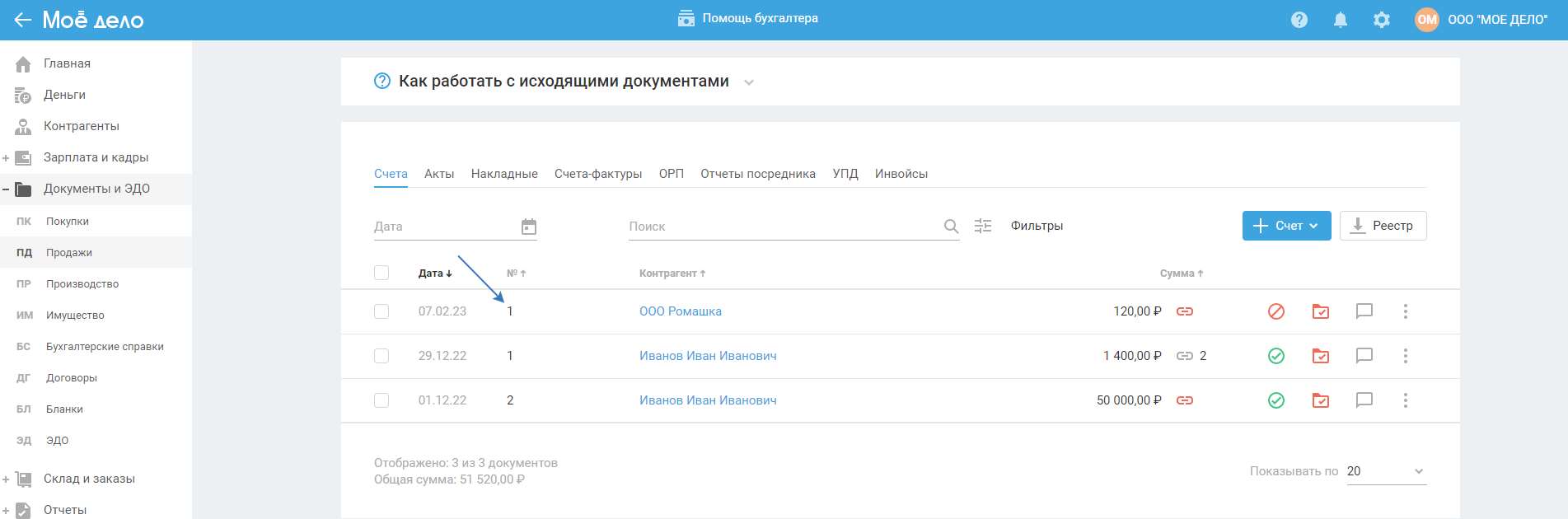Select the checkbox for the 07.02.23 invoice
Viewport: 1568px width, 519px height.
381,311
